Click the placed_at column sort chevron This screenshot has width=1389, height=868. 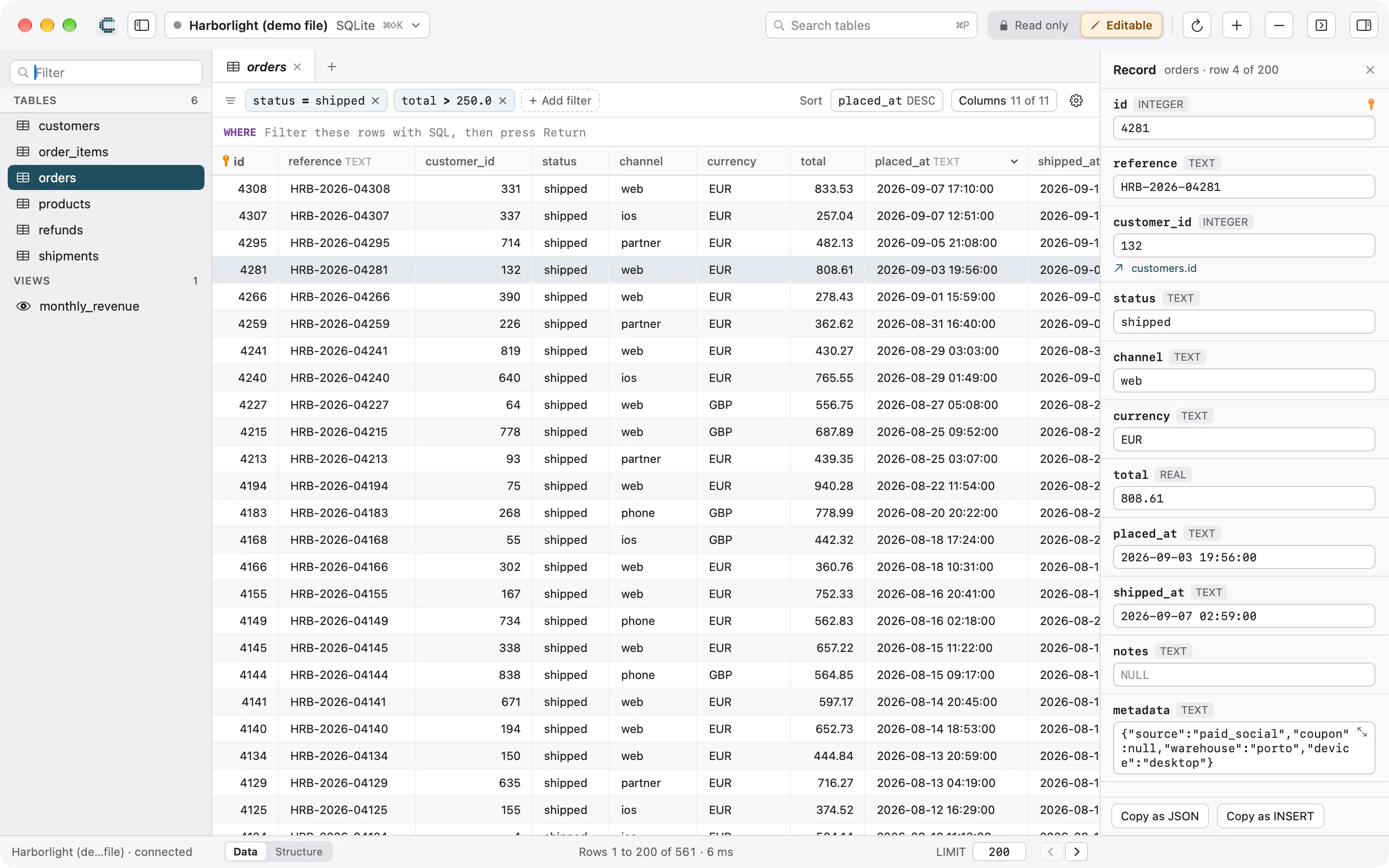click(x=1014, y=162)
